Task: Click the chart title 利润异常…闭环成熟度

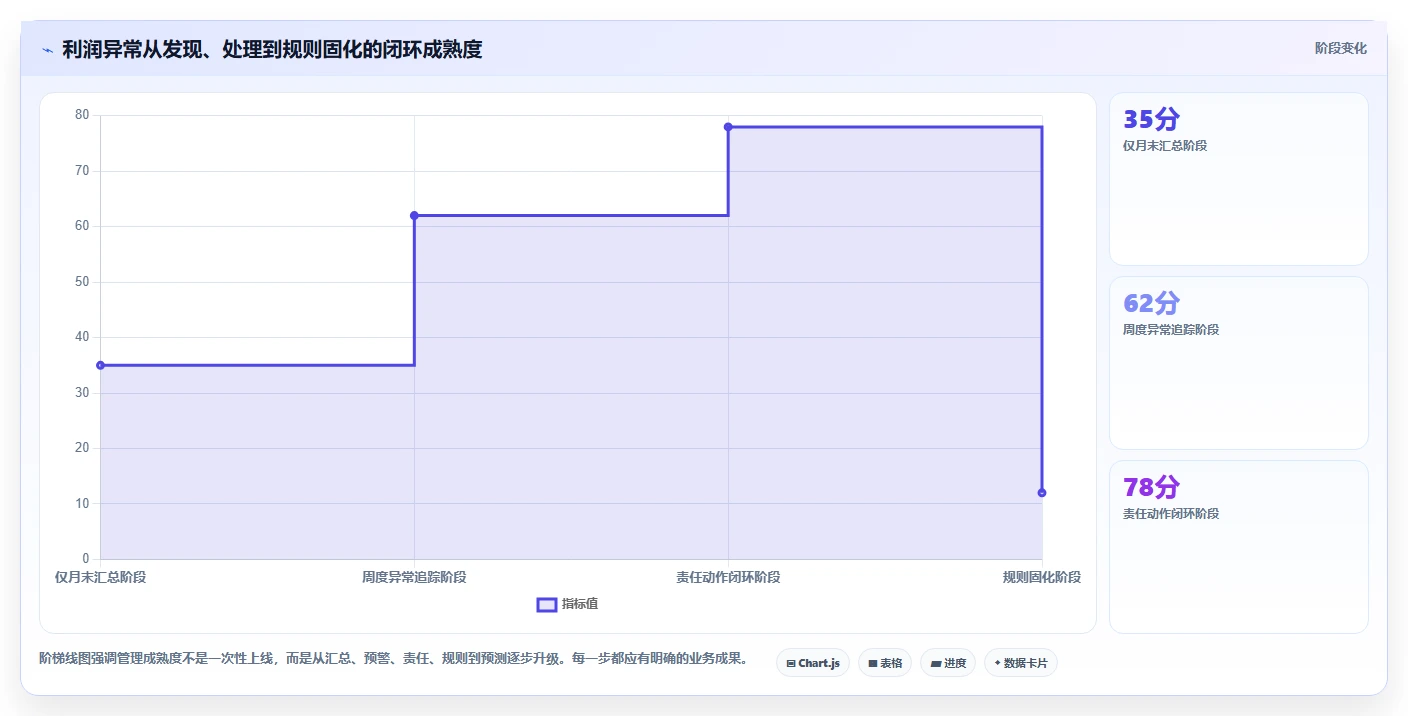Action: [x=272, y=50]
